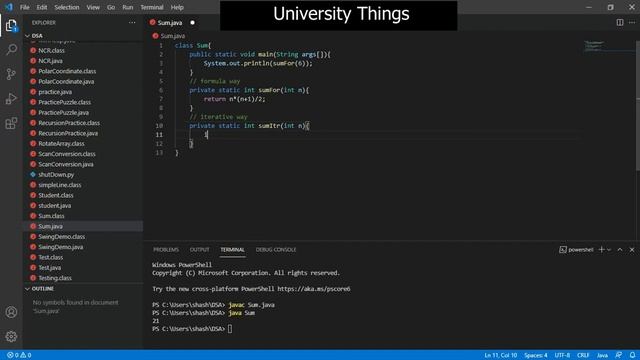Viewport: 640px width, 360px height.
Task: Open NCR.class in the explorer
Action: coord(51,51)
